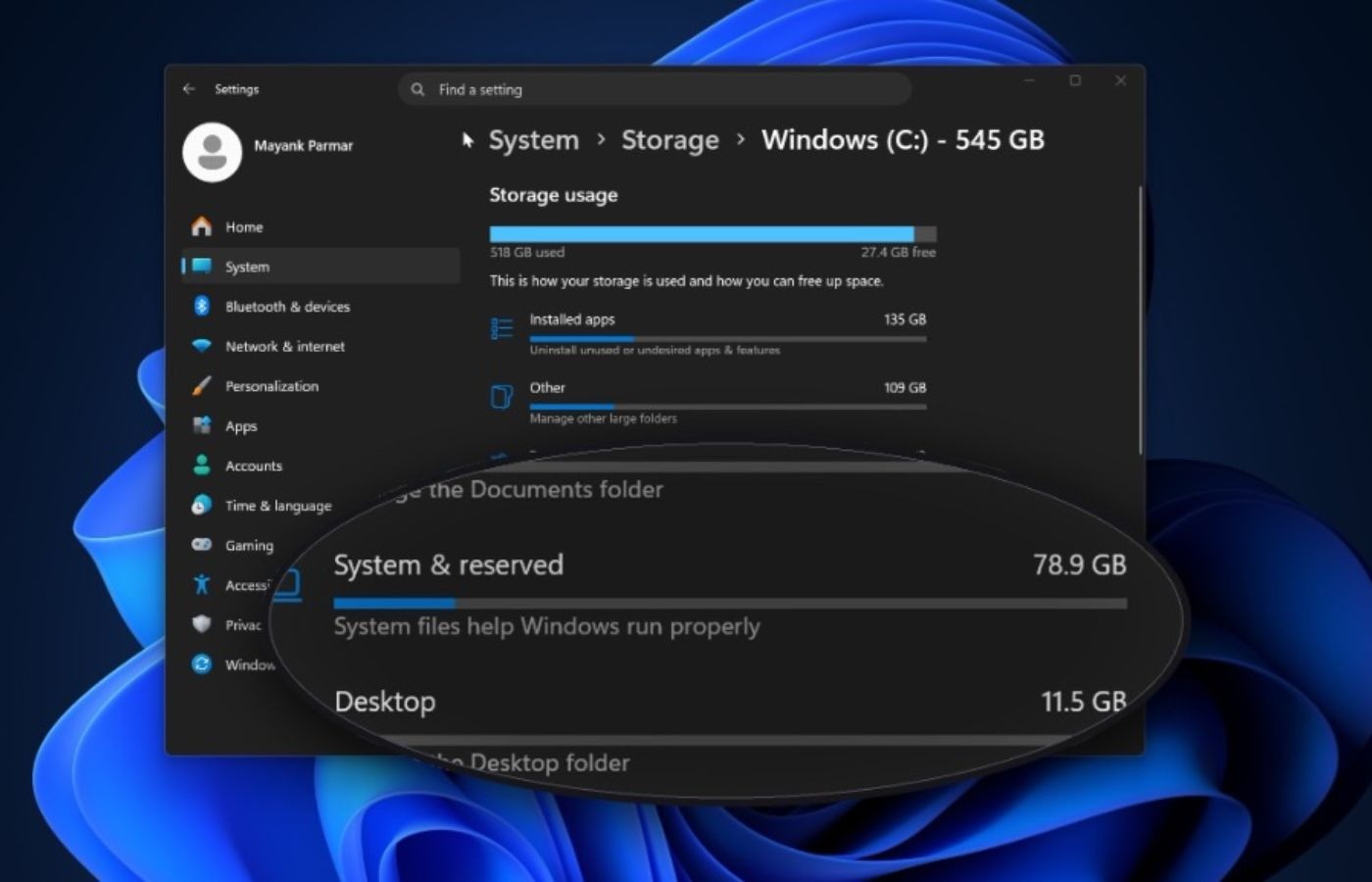Click the back arrow next to Settings
The width and height of the screenshot is (1372, 882).
tap(189, 89)
